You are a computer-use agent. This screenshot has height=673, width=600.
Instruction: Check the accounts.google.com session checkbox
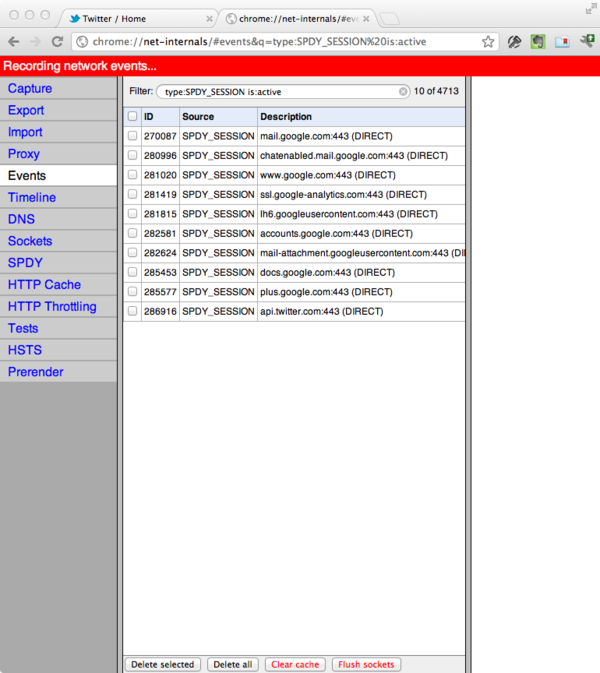(132, 233)
